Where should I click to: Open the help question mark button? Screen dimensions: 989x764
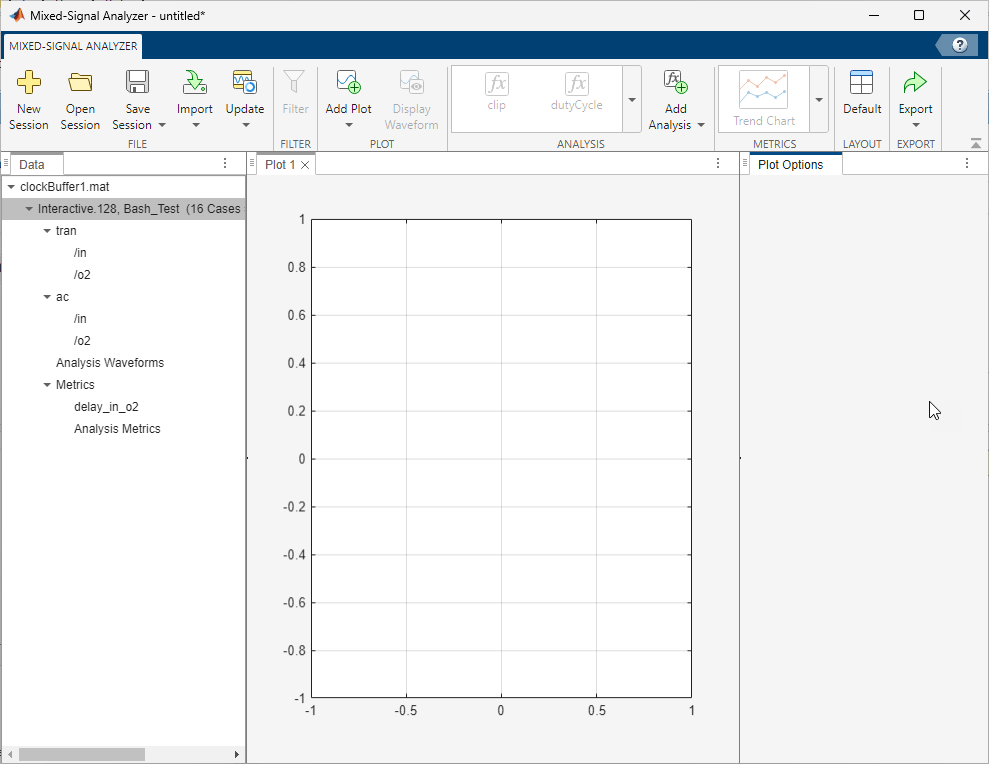coord(960,45)
